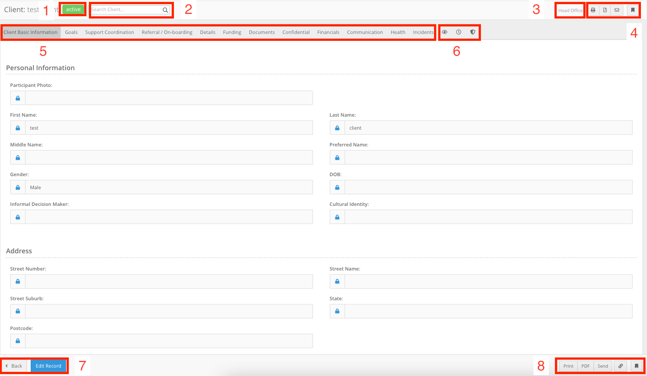647x376 pixels.
Task: Open the Documents tab
Action: coord(262,32)
